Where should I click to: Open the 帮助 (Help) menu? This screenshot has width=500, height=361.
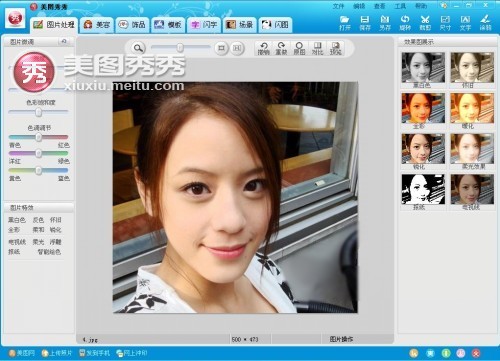click(x=421, y=6)
